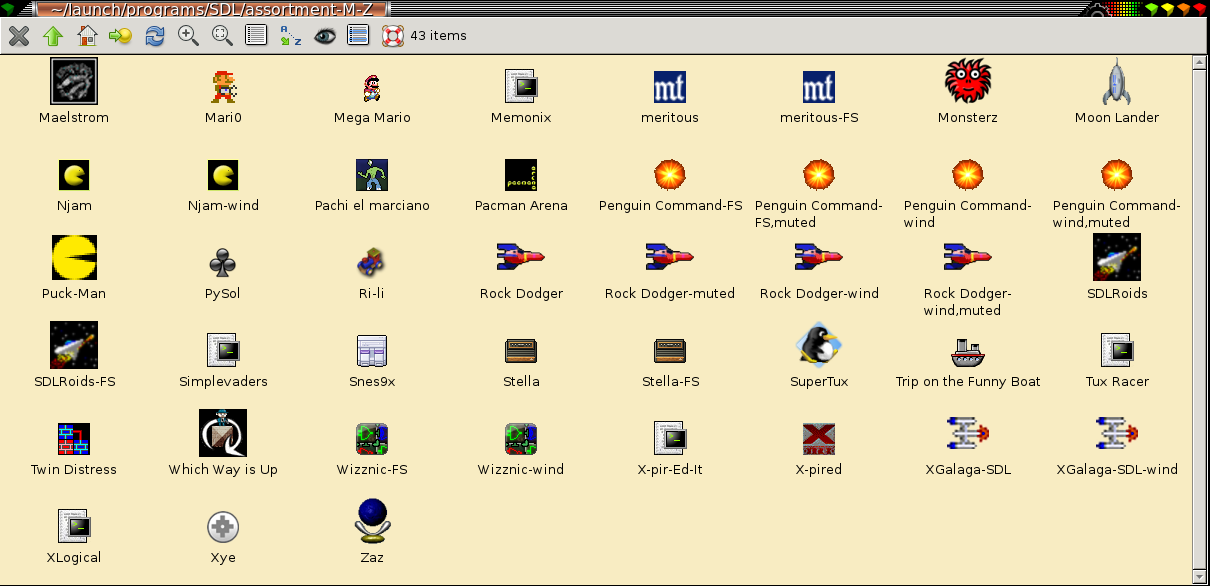Click the X-pir-Ed-It terminal icon
This screenshot has width=1210, height=586.
point(670,439)
